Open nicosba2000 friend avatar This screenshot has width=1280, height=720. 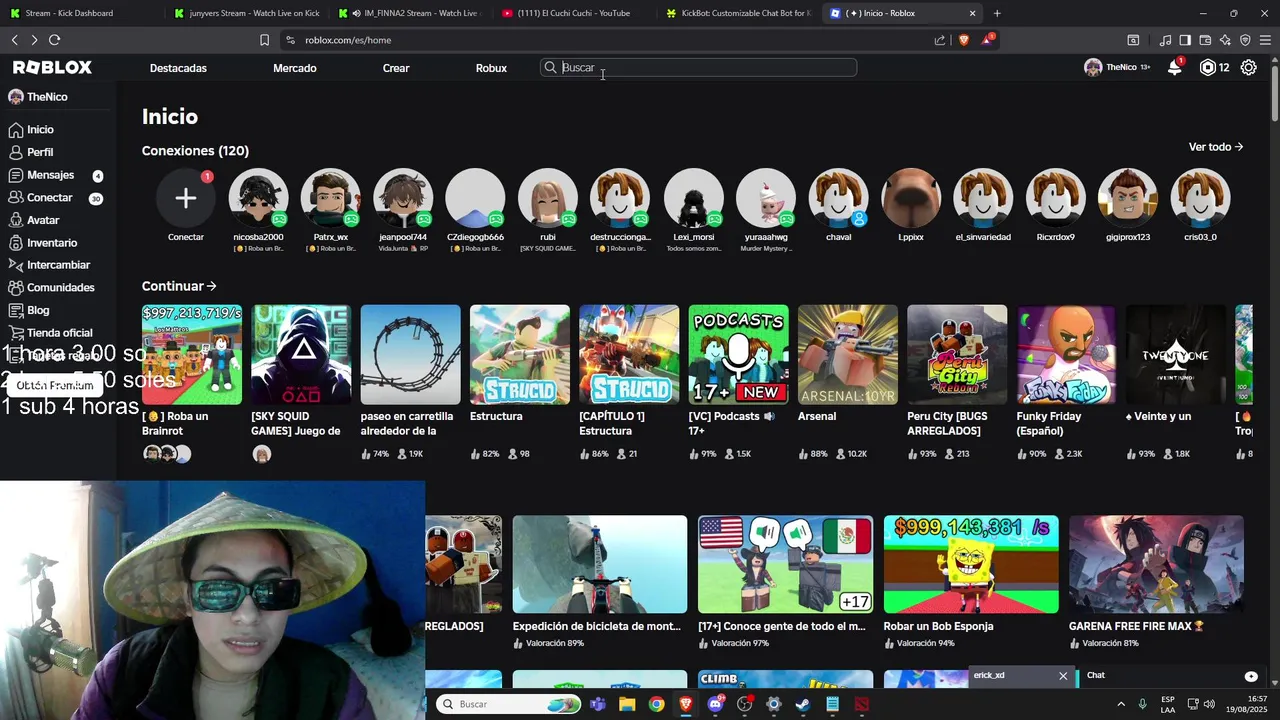tap(258, 198)
